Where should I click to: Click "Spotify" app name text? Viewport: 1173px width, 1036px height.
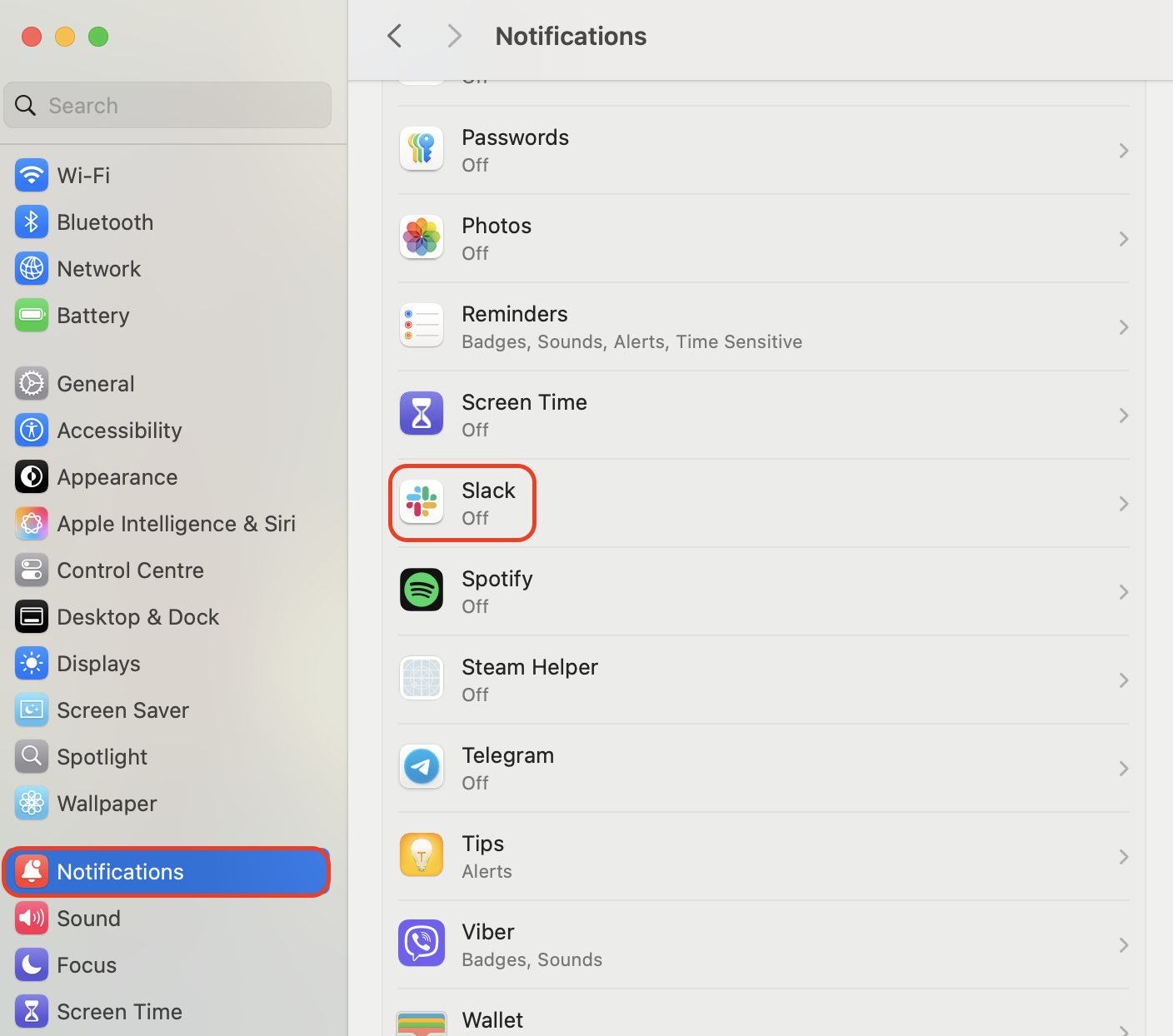(x=497, y=579)
